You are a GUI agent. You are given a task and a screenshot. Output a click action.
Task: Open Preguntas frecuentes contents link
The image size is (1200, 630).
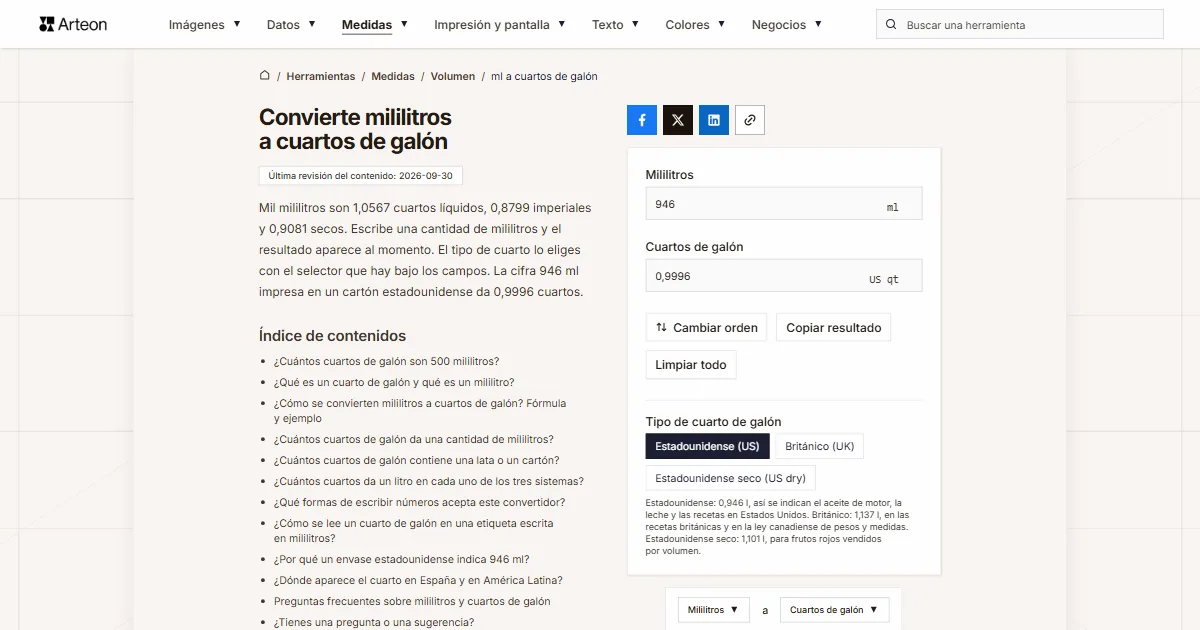pos(412,601)
